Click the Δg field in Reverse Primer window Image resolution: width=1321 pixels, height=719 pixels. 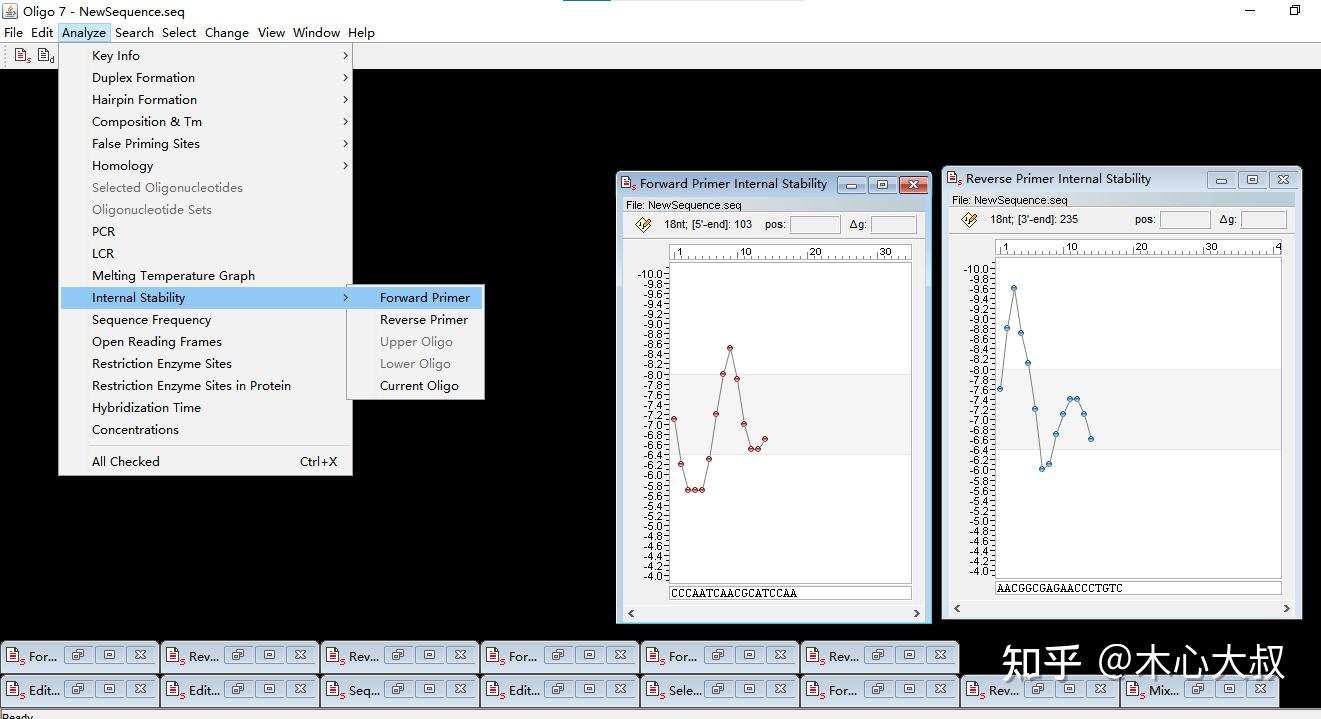click(x=1264, y=220)
